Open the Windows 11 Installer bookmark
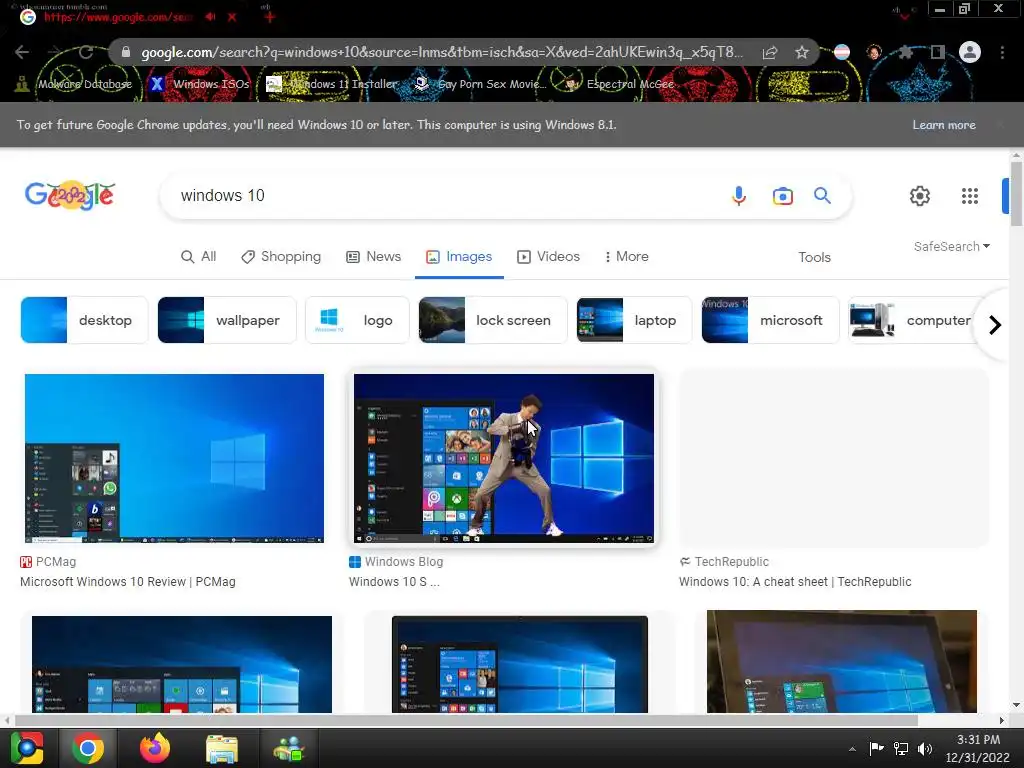This screenshot has width=1024, height=768. pyautogui.click(x=332, y=84)
